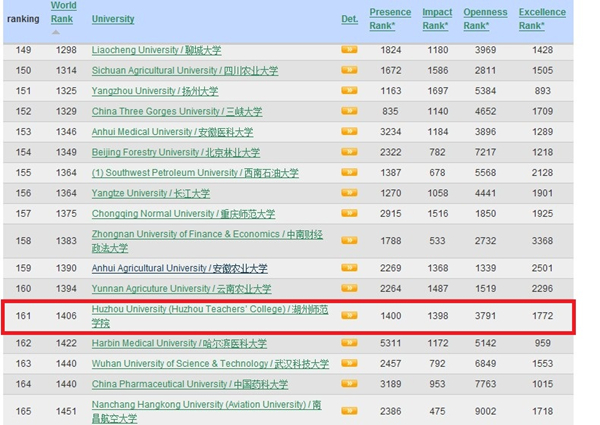Sort table by World Rank column

[x=63, y=12]
